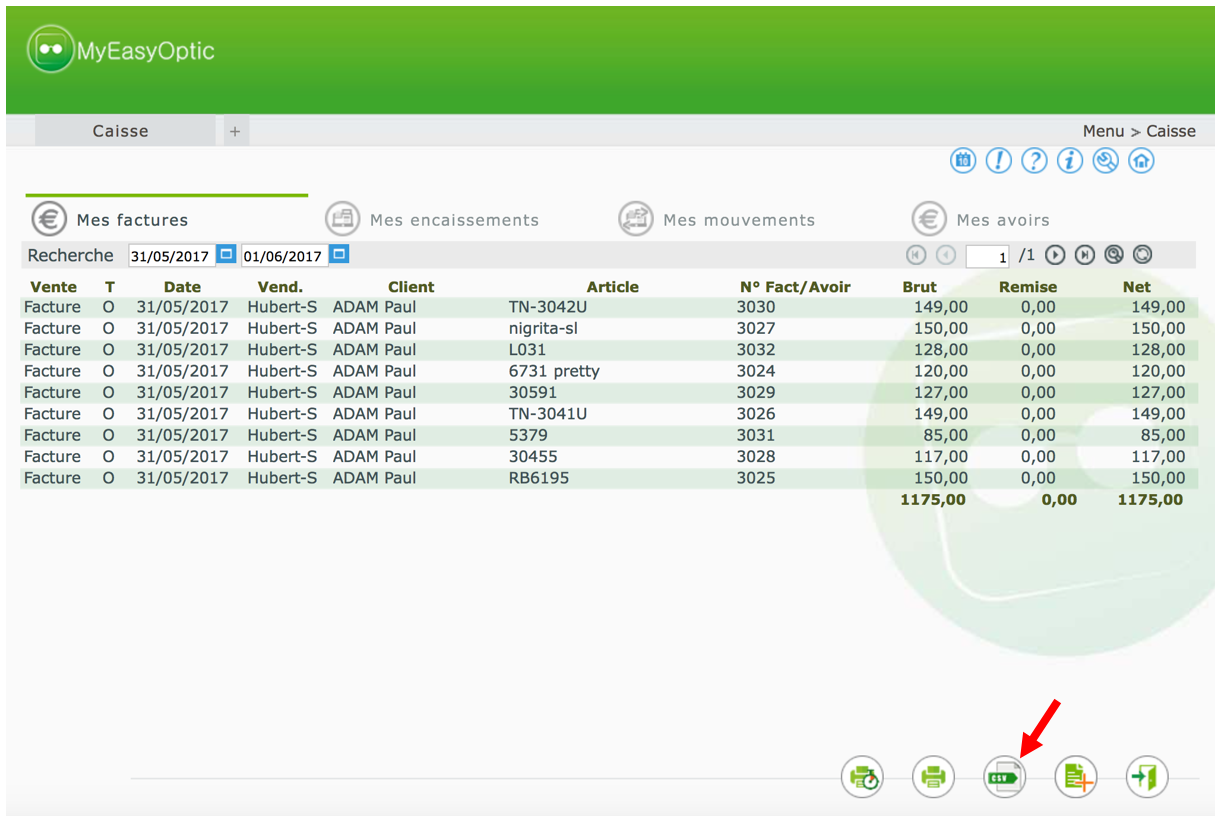Select article L031 row

click(x=609, y=350)
